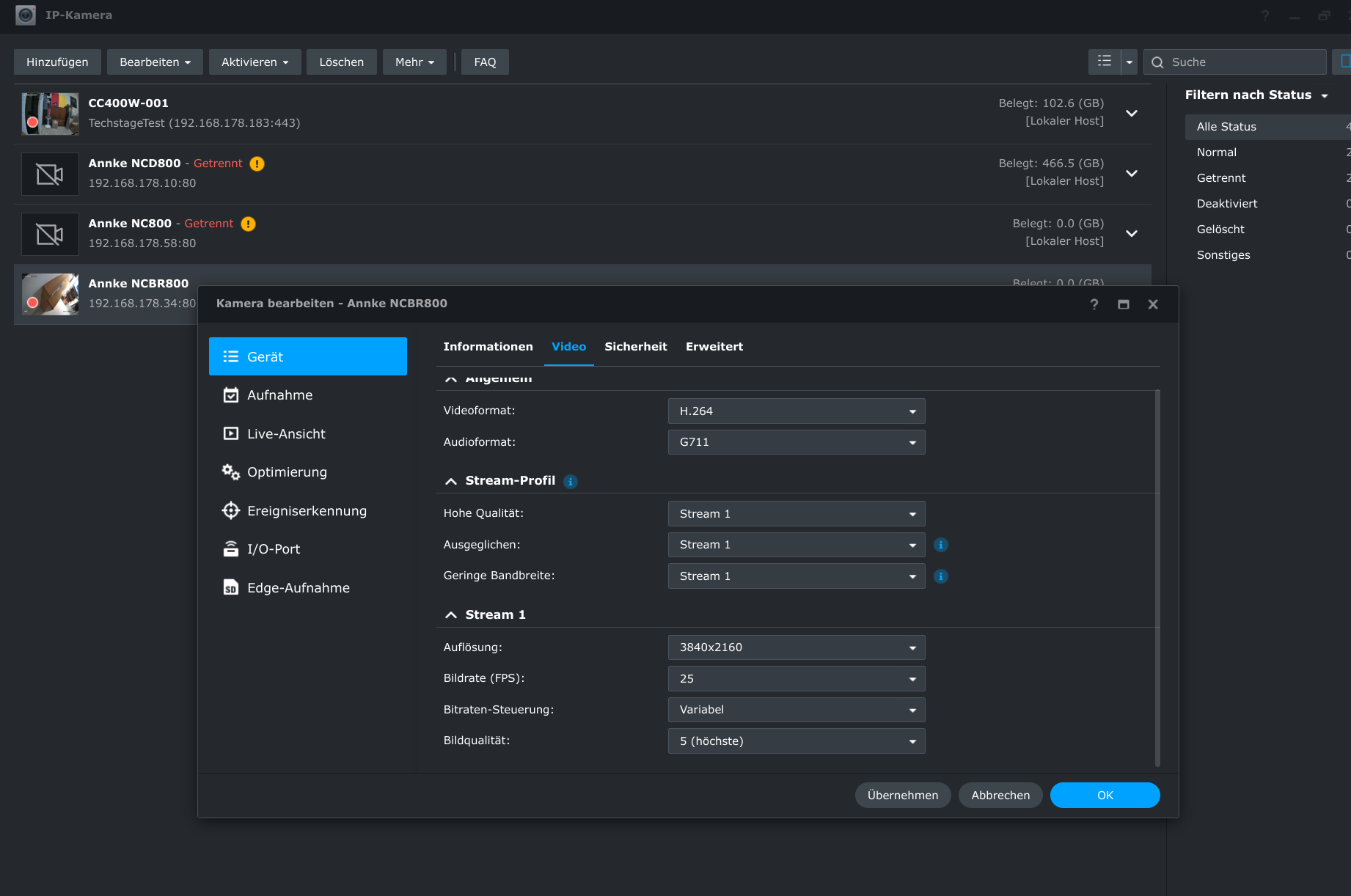
Task: Expand the CC400W-001 camera row
Action: pos(1131,114)
